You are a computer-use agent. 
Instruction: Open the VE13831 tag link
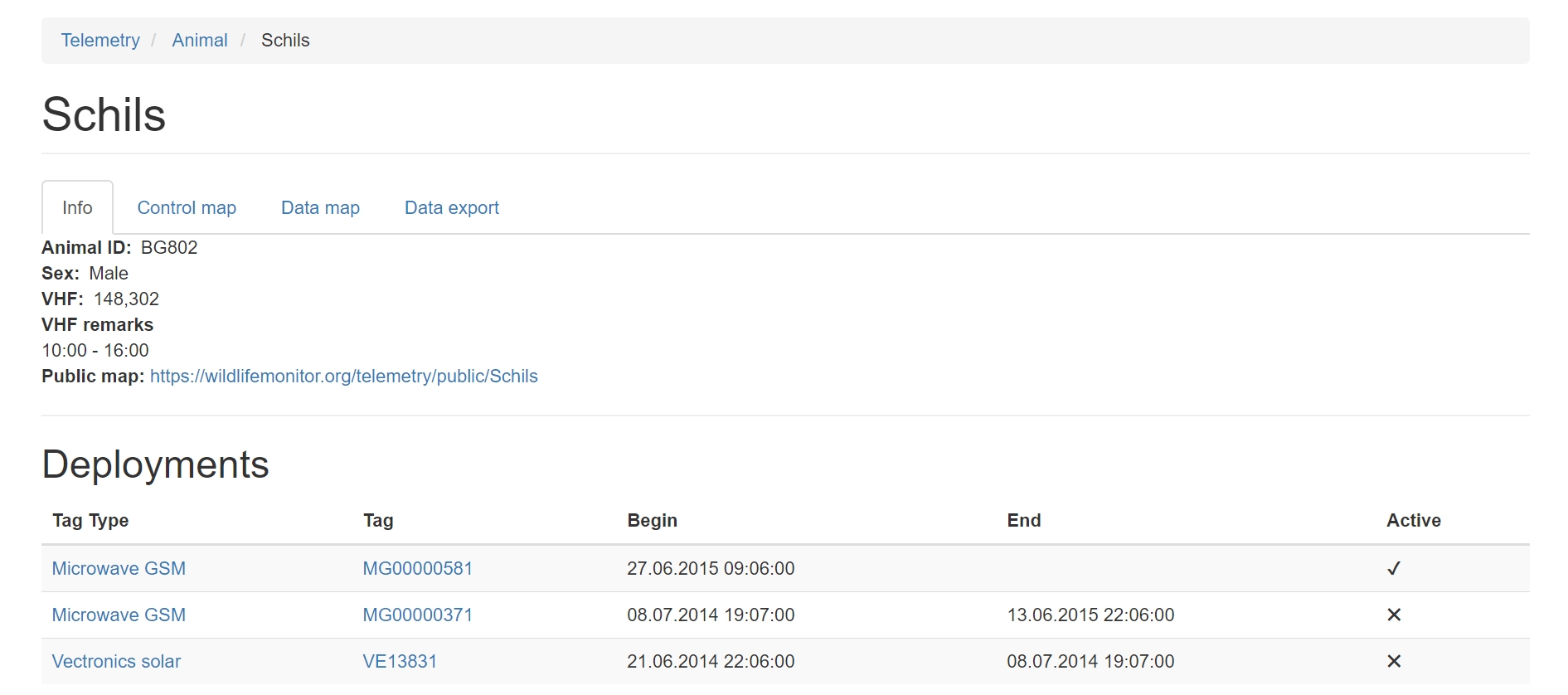point(400,661)
